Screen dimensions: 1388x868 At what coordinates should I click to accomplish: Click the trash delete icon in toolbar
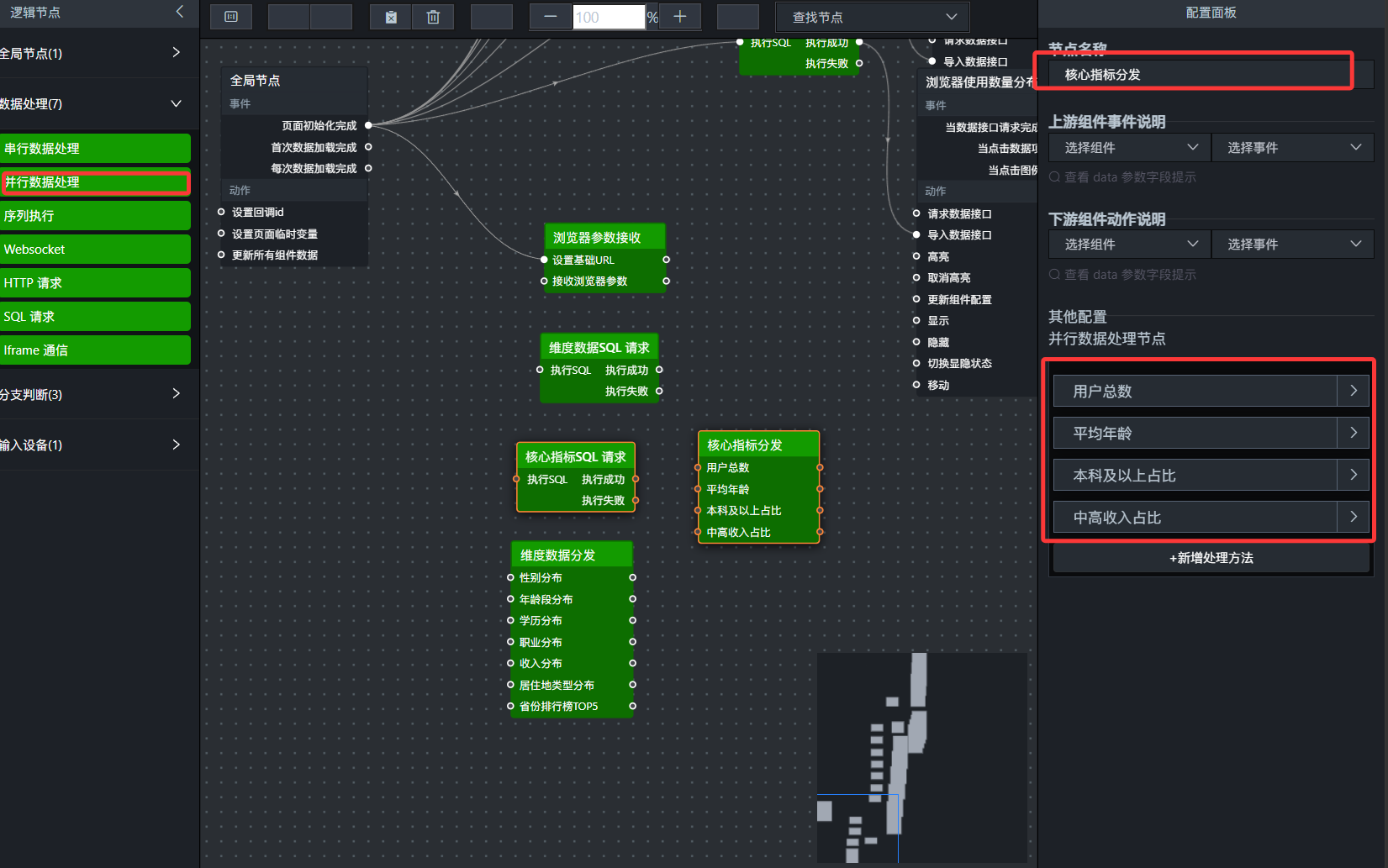coord(433,17)
